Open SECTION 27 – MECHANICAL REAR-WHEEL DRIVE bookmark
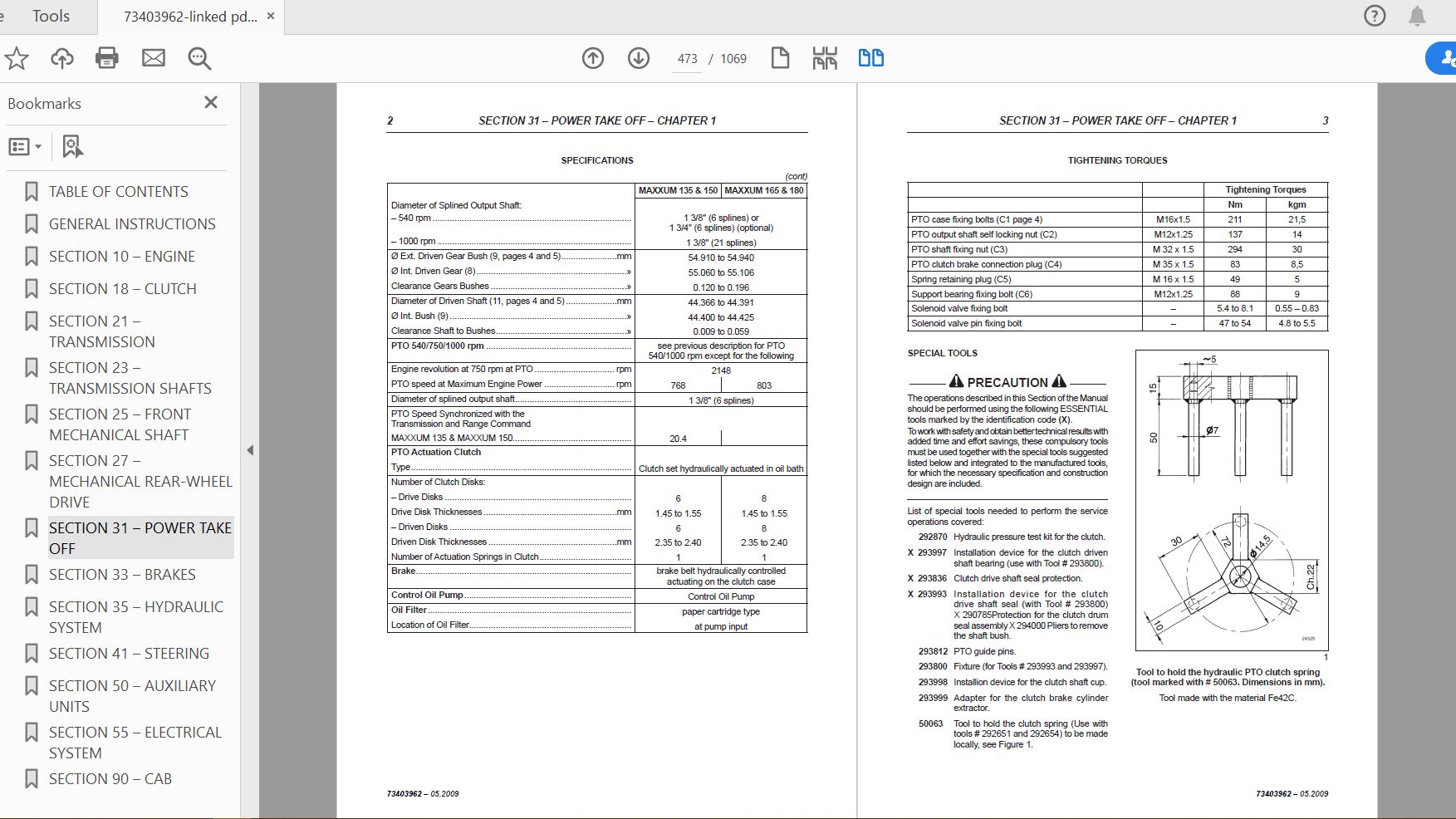 [x=140, y=481]
